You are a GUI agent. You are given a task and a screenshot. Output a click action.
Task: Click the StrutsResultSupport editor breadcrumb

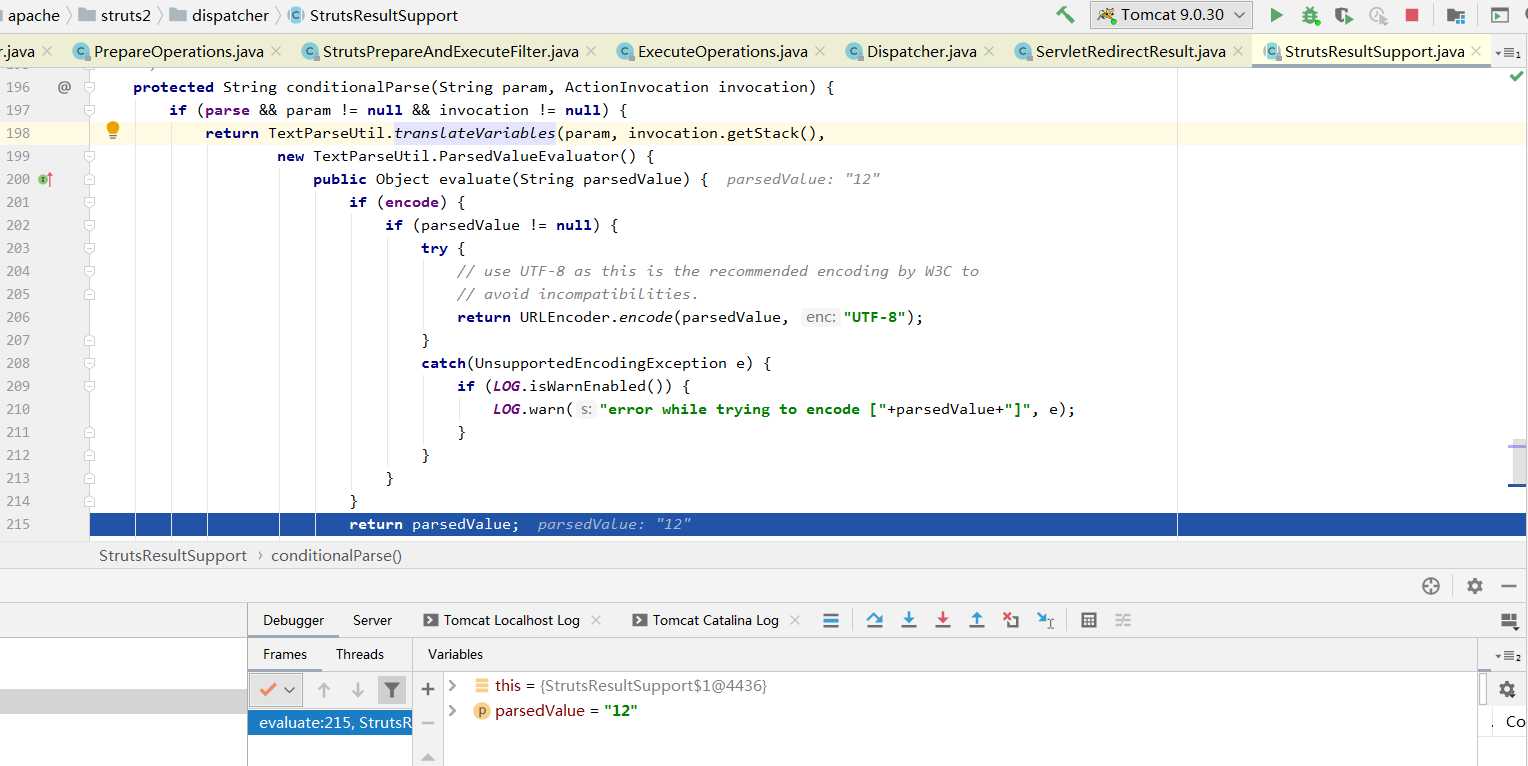coord(173,555)
